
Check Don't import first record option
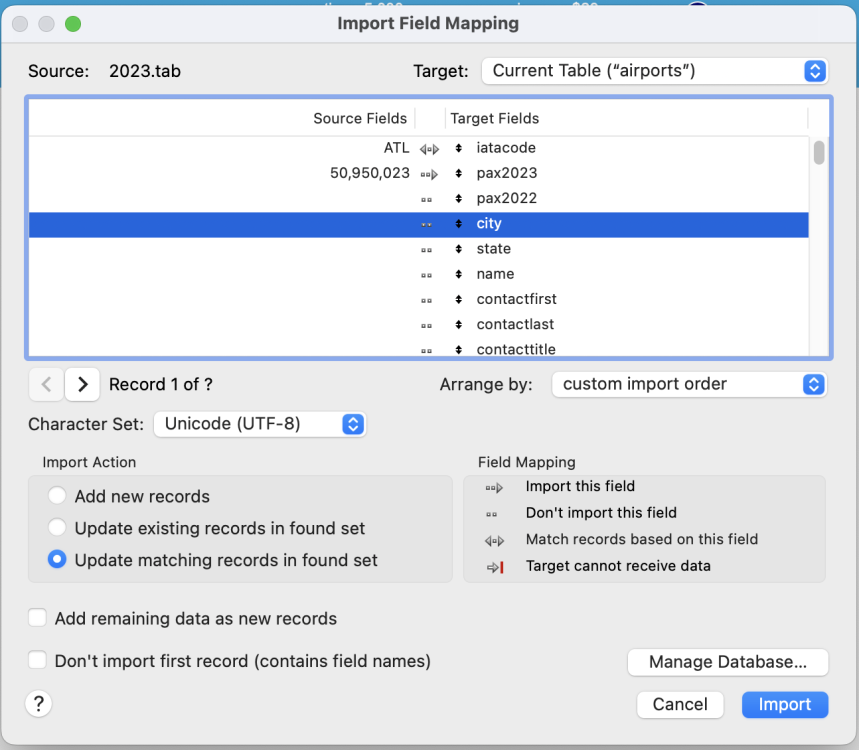pos(38,660)
